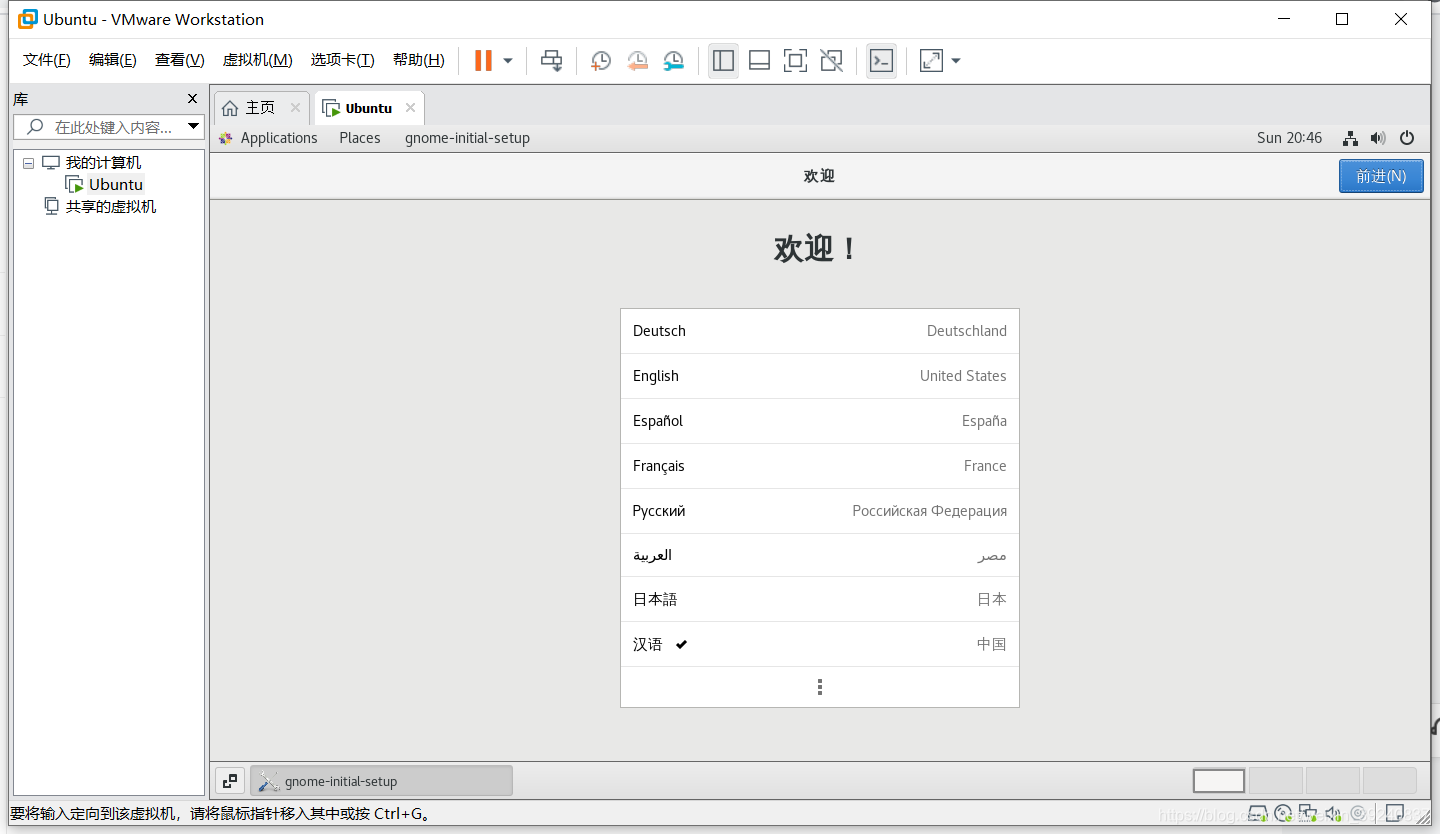Switch to the fourth workspace
The height and width of the screenshot is (834, 1440).
click(x=1390, y=781)
